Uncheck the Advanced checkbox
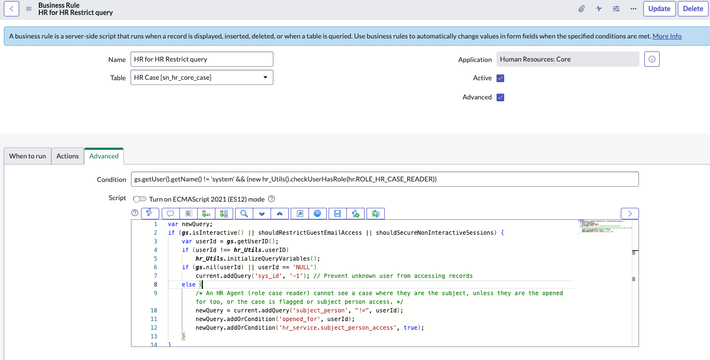This screenshot has width=710, height=360. 500,97
